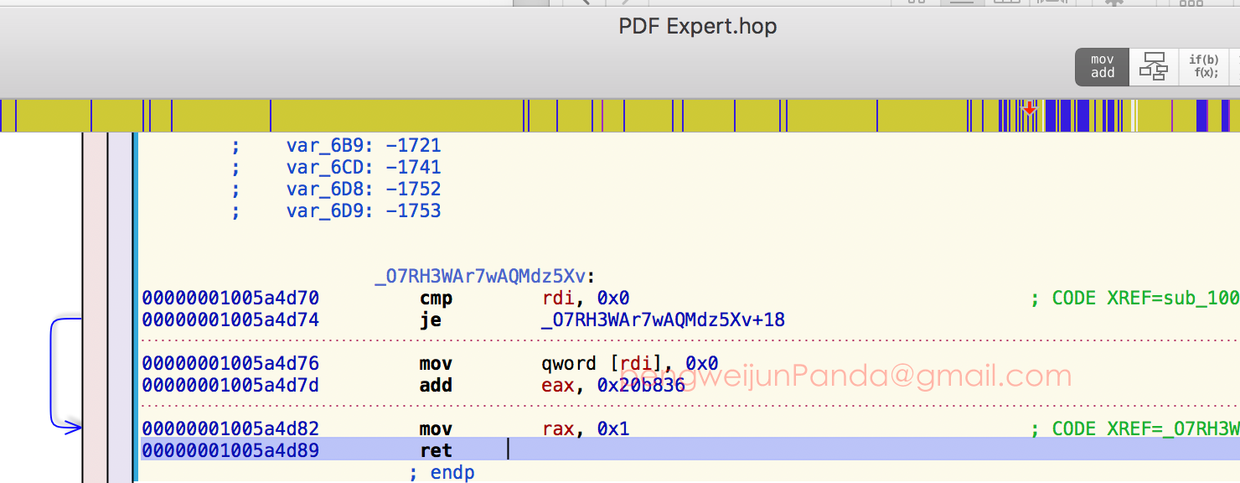Click the _O7RH3WAr7wAQMdz5Xv: procedure label
The image size is (1240, 483).
pos(485,277)
